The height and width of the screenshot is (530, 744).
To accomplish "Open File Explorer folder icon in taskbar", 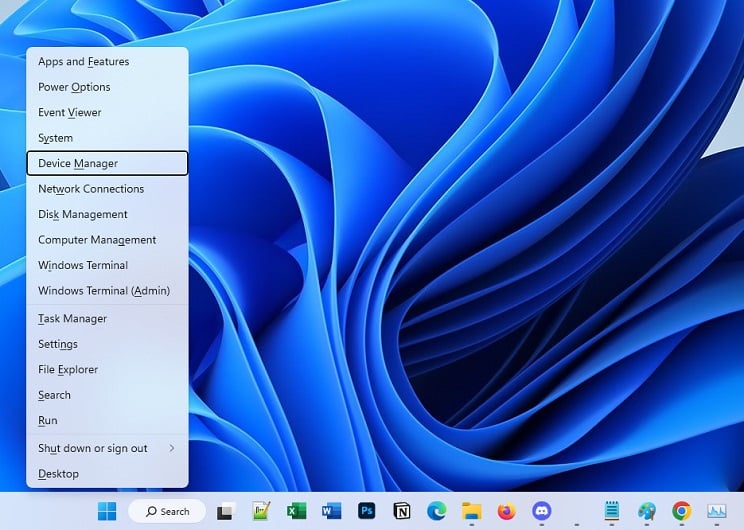I will pos(472,511).
